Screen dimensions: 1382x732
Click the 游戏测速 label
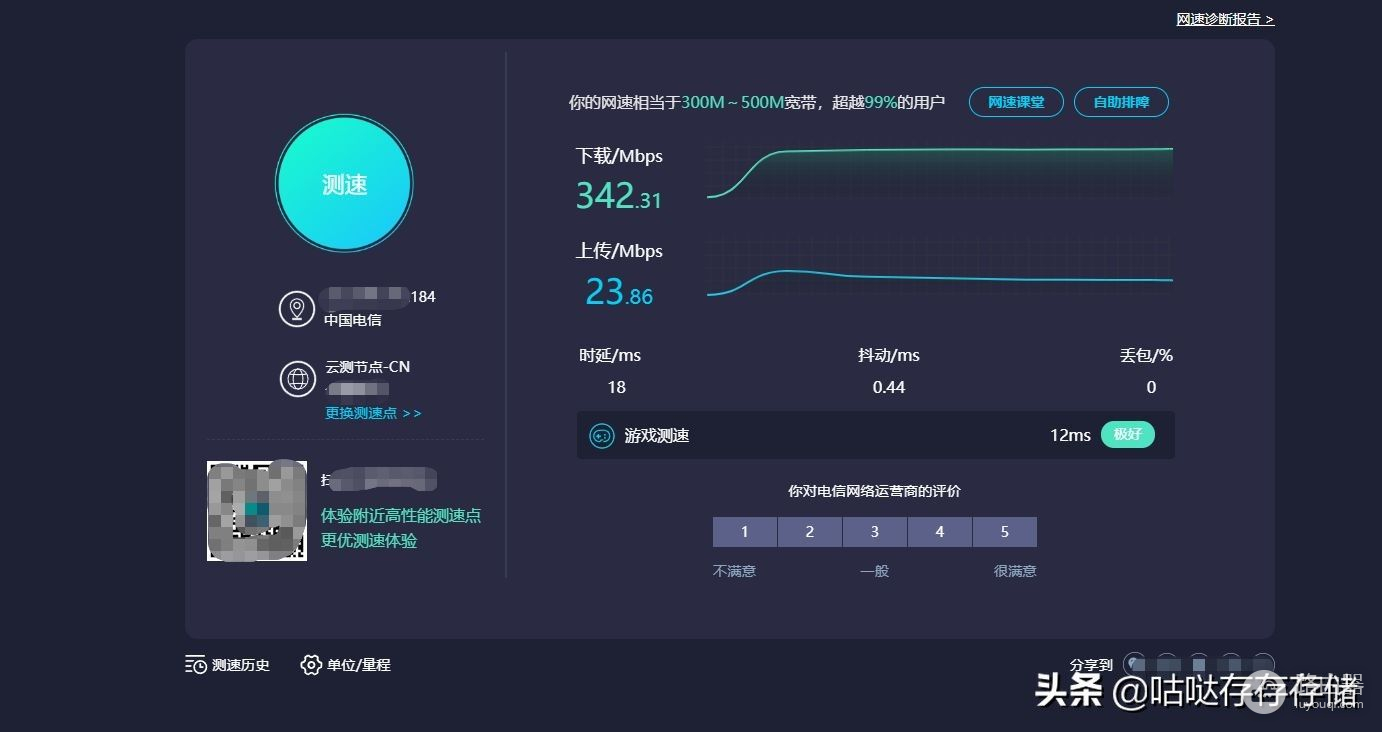tap(657, 436)
